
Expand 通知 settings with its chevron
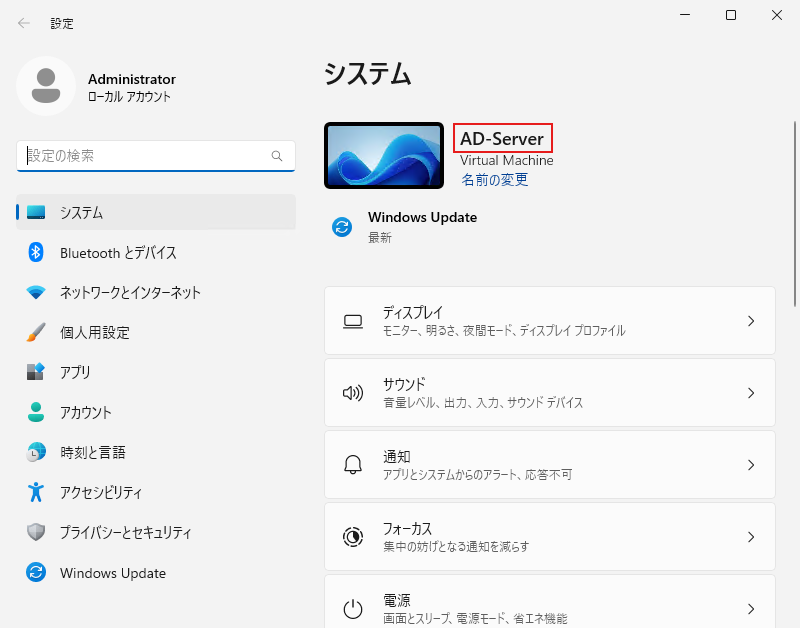(x=751, y=465)
